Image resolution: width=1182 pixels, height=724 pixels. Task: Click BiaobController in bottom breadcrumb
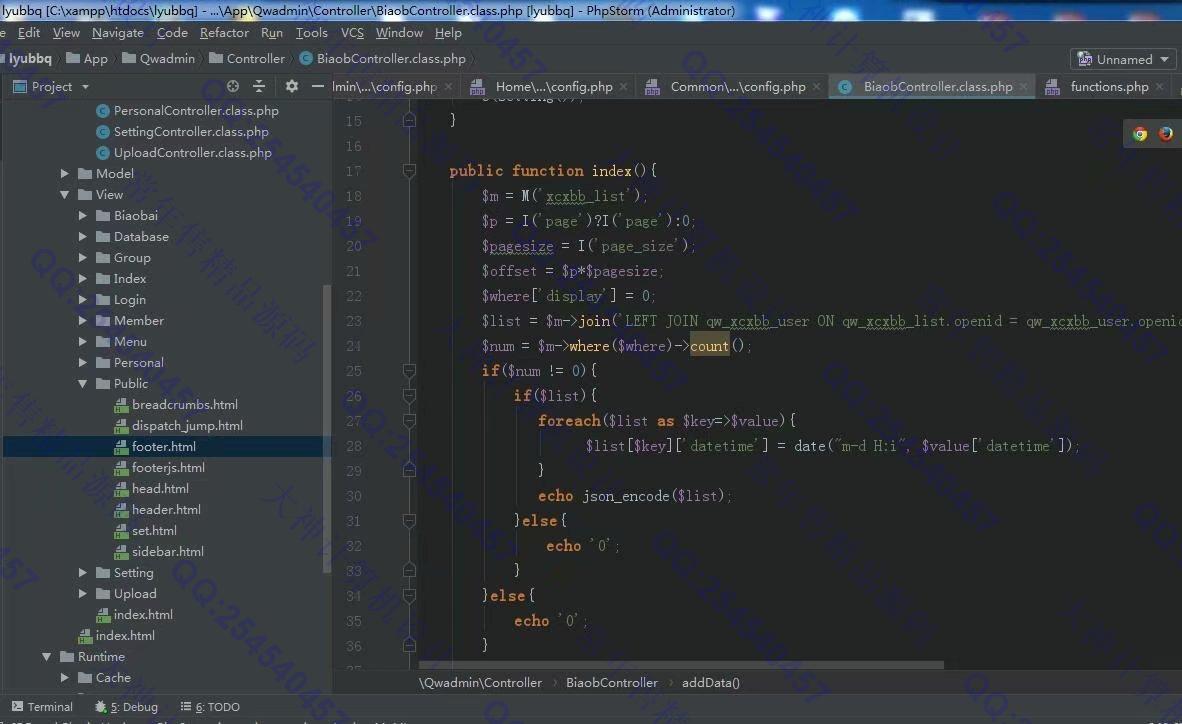(611, 683)
